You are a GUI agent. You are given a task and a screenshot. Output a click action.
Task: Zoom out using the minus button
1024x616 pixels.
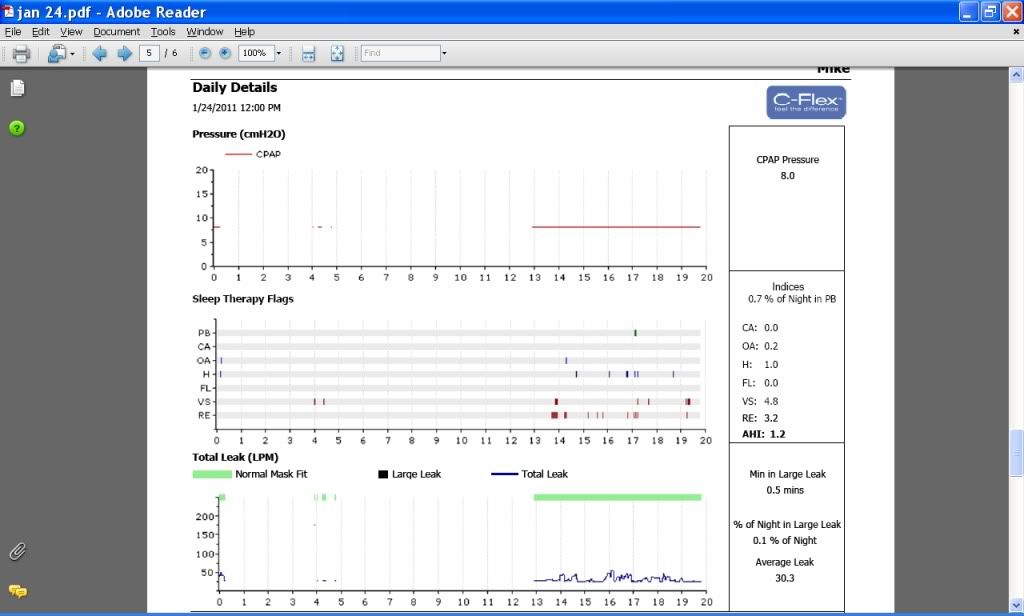coord(205,53)
